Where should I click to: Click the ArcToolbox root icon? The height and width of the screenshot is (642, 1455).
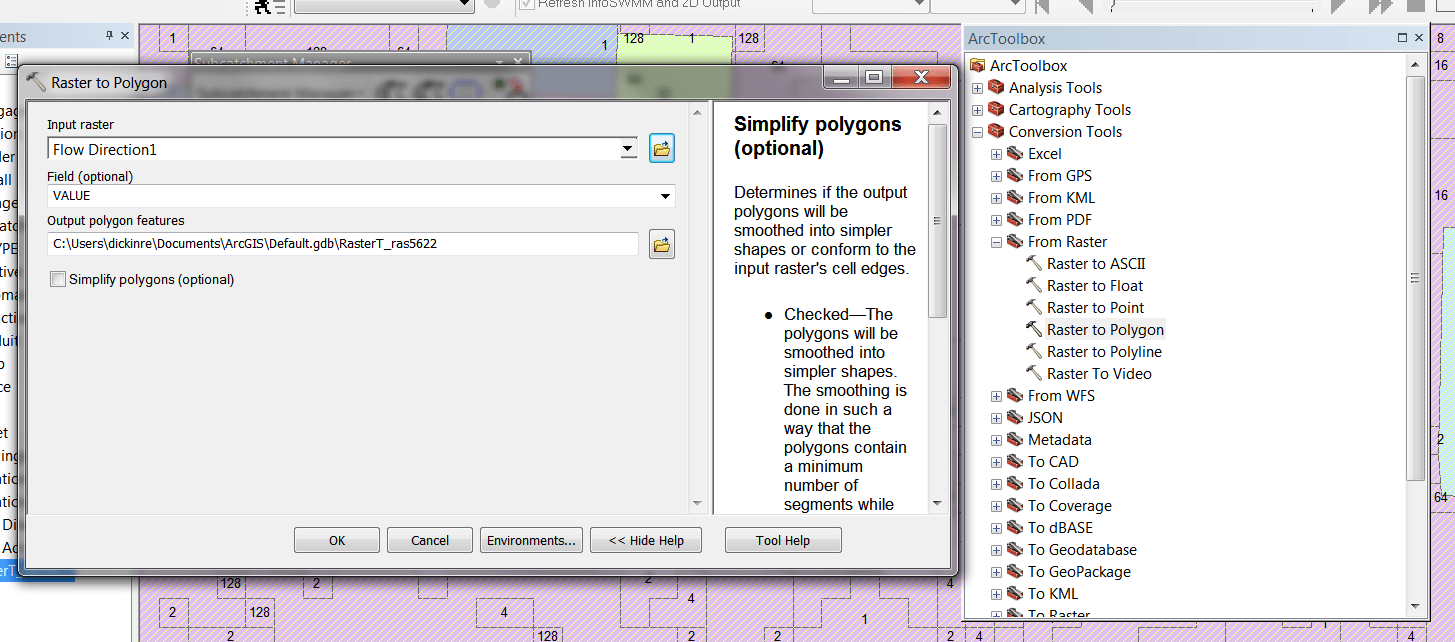pos(977,66)
